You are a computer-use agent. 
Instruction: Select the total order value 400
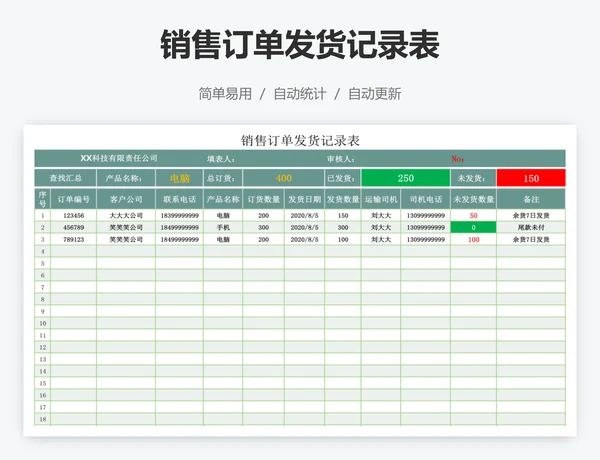[284, 178]
